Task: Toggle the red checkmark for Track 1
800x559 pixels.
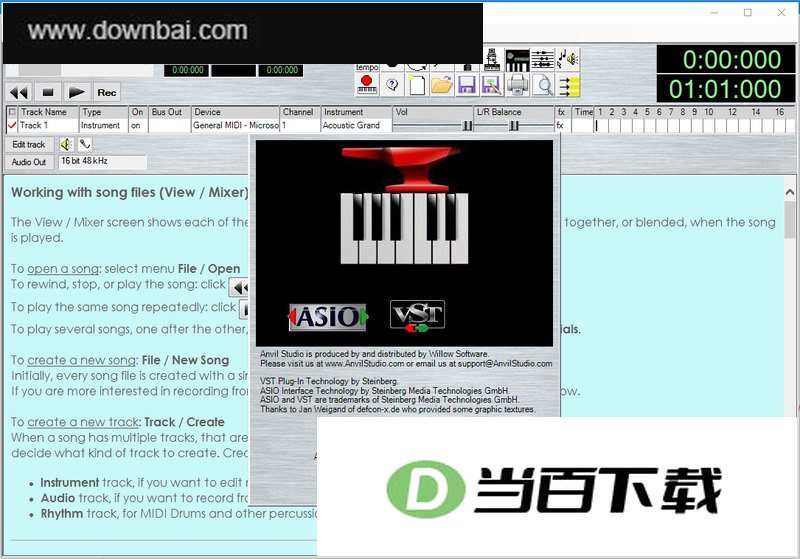Action: click(12, 125)
